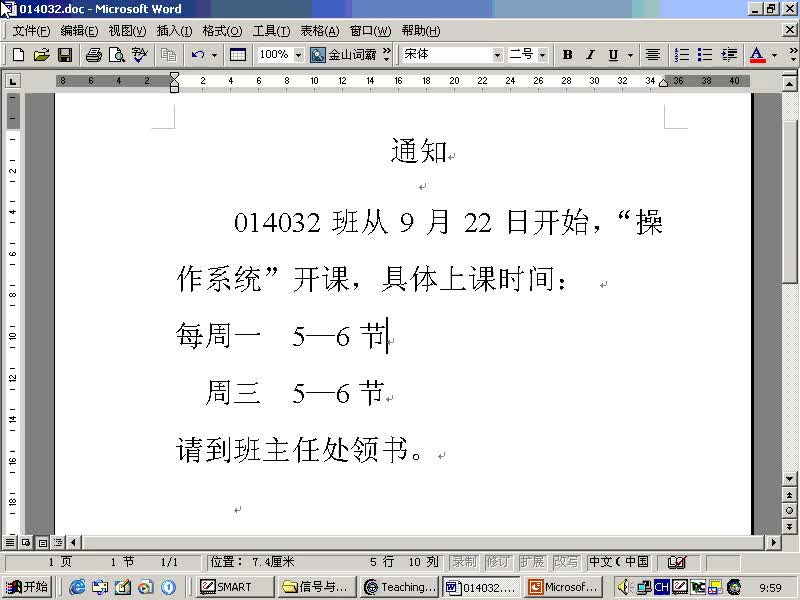Click the tab stop type selector
800x600 pixels.
[x=12, y=81]
